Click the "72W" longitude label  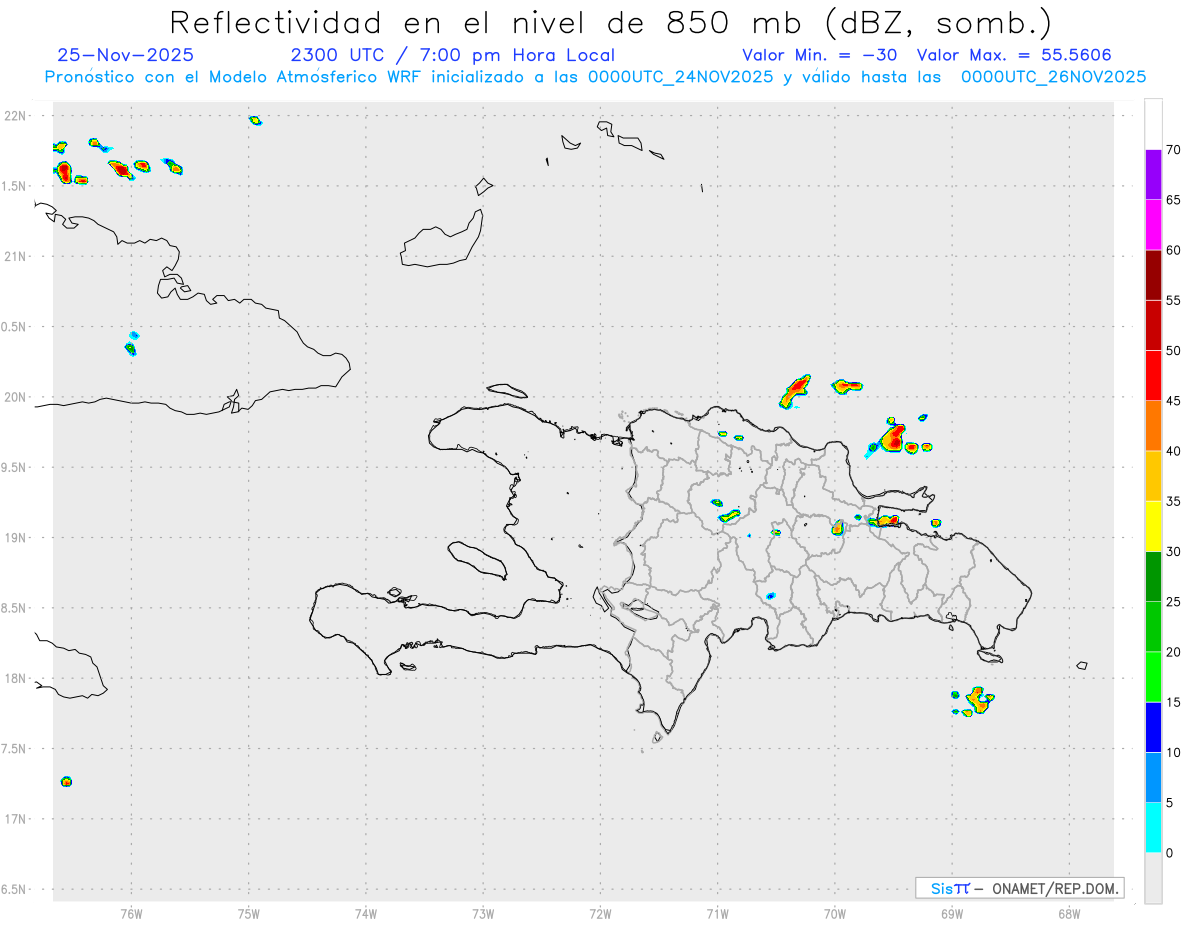point(600,913)
